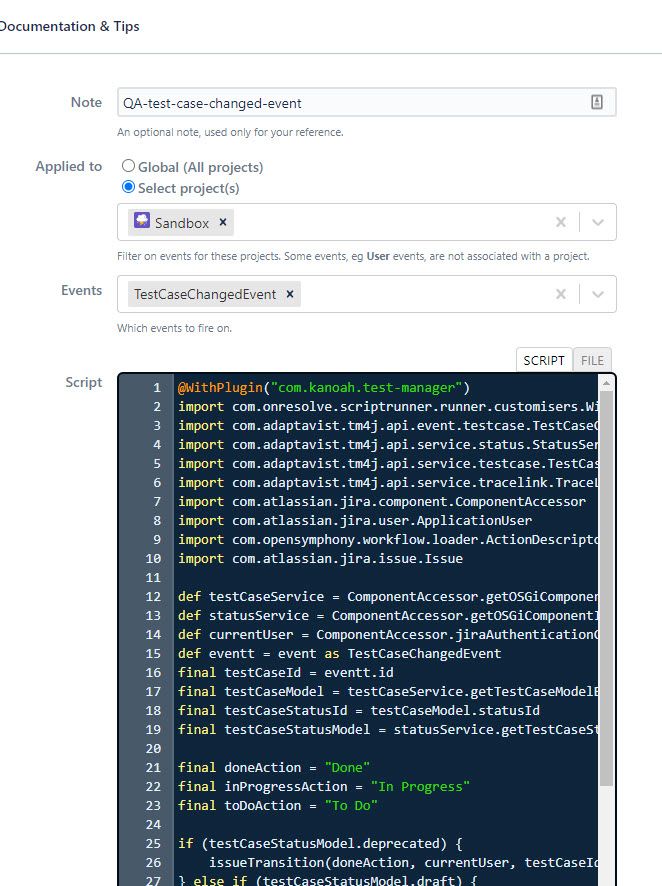
Task: Remove the Sandbox project tag
Action: (x=223, y=222)
